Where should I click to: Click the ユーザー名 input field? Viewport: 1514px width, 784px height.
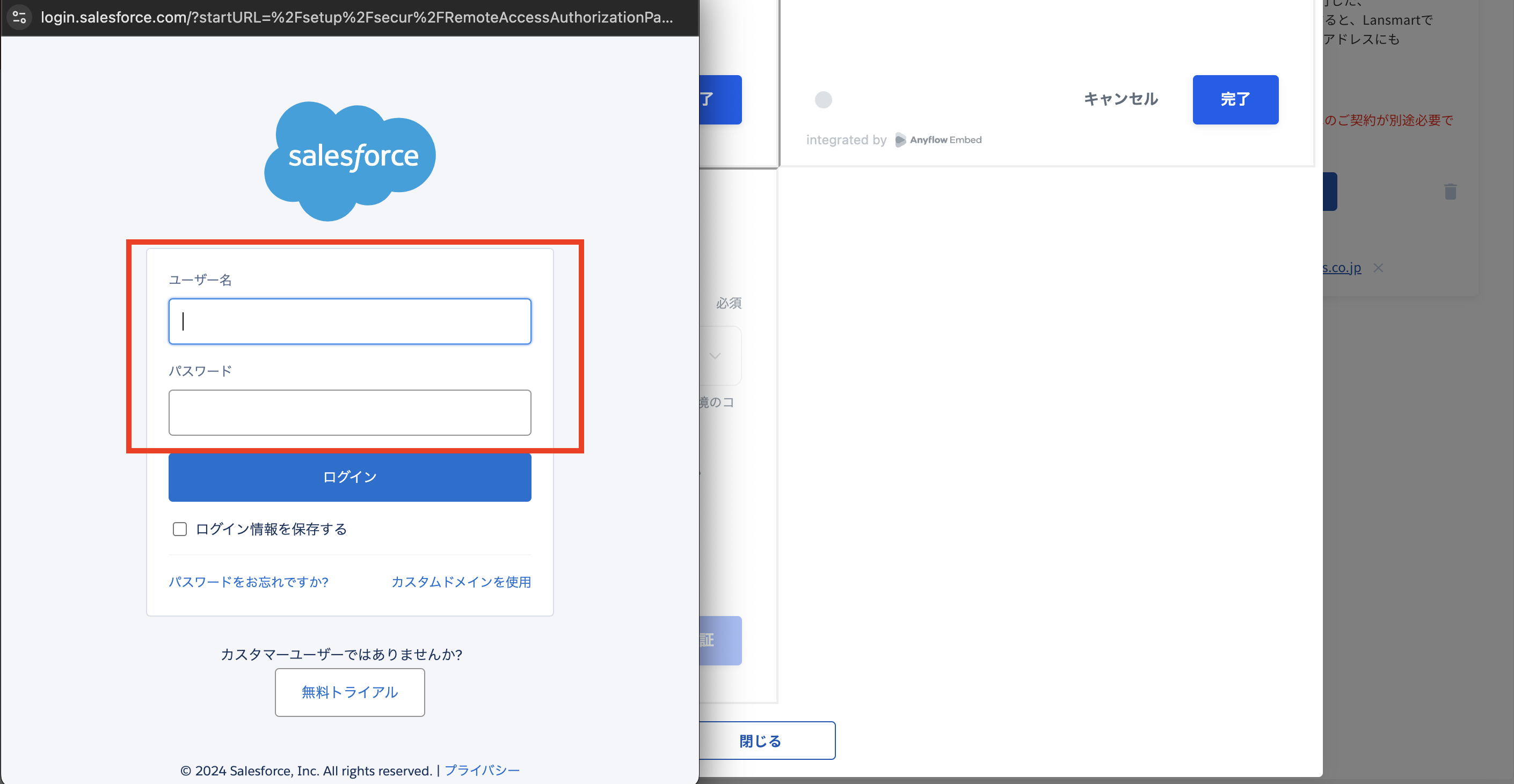350,321
